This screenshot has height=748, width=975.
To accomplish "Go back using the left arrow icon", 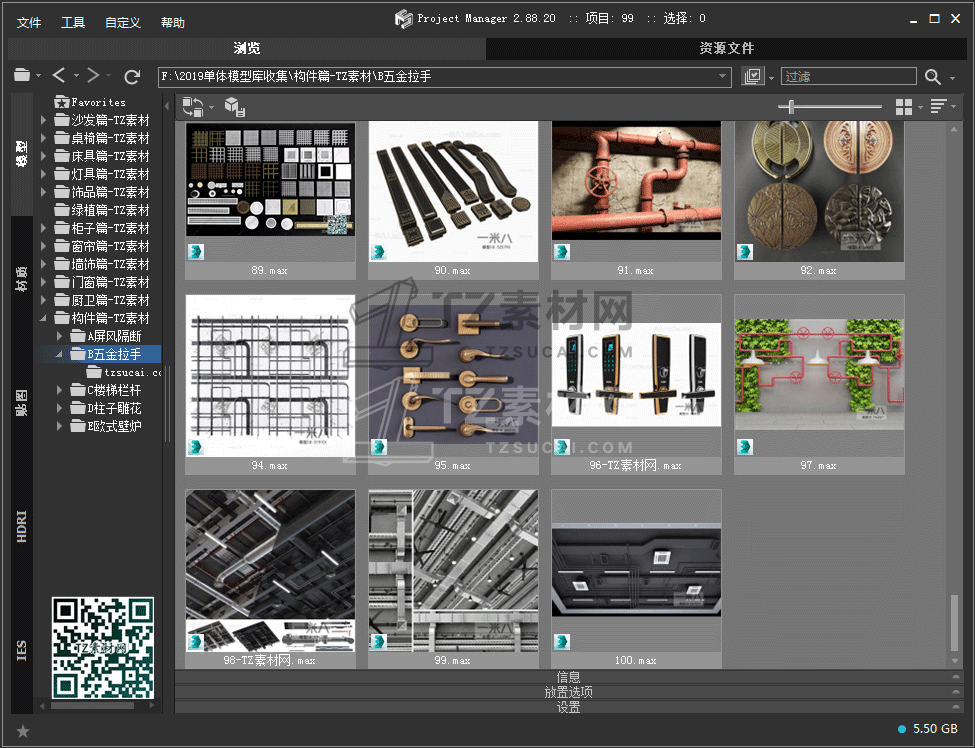I will pyautogui.click(x=59, y=76).
